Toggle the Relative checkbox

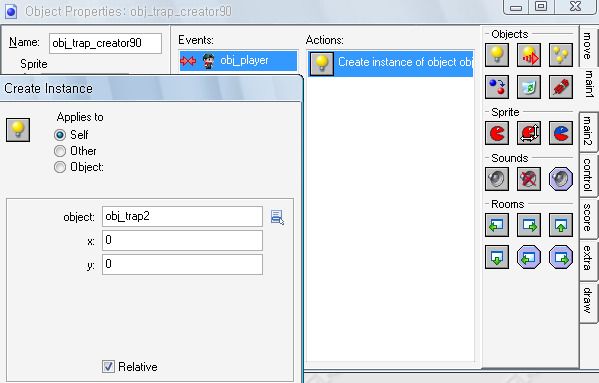(108, 367)
